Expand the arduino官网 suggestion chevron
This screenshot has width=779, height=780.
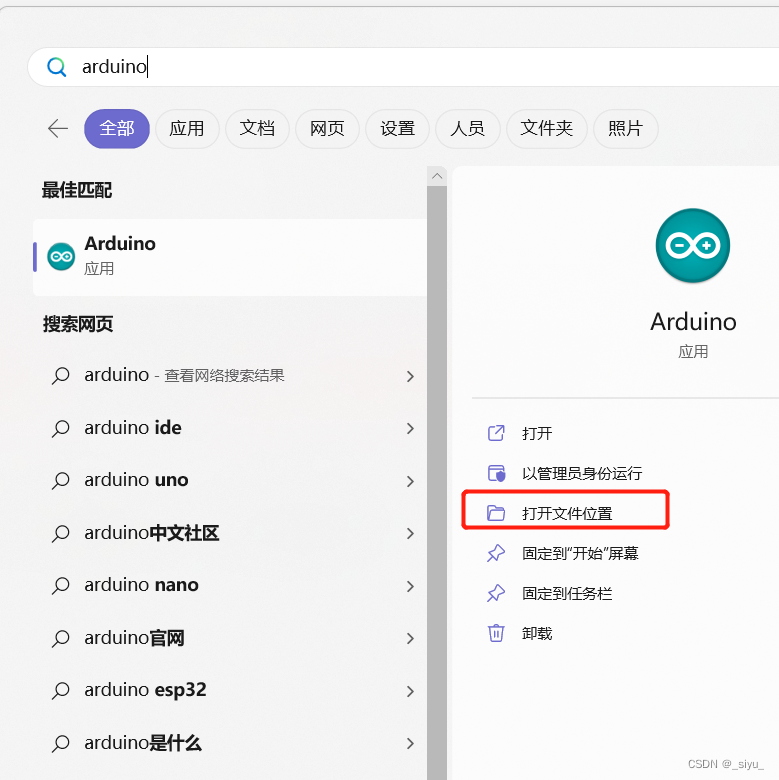410,638
